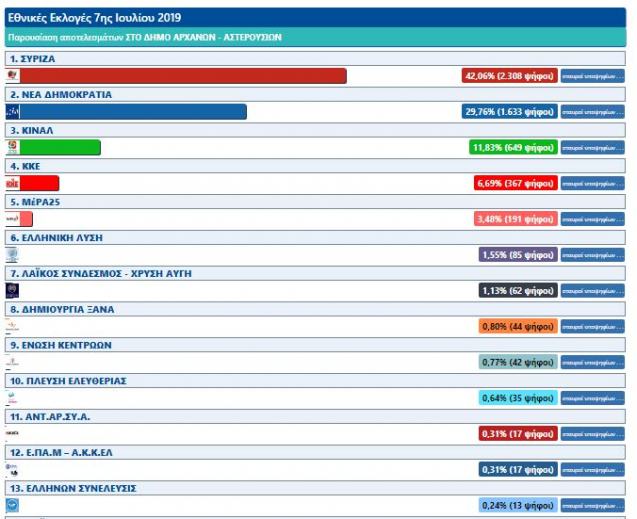Click the ΠΛΕΥΣΗ ΕΛΕΥΘΕΡΙΑΣ party logo

13,398
